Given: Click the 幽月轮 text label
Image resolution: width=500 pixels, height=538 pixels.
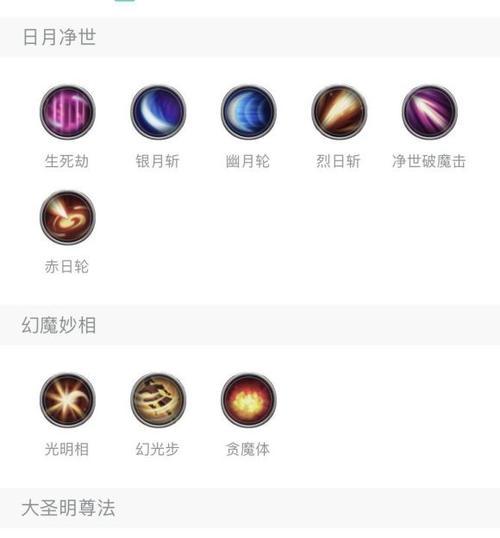Looking at the screenshot, I should [x=248, y=161].
